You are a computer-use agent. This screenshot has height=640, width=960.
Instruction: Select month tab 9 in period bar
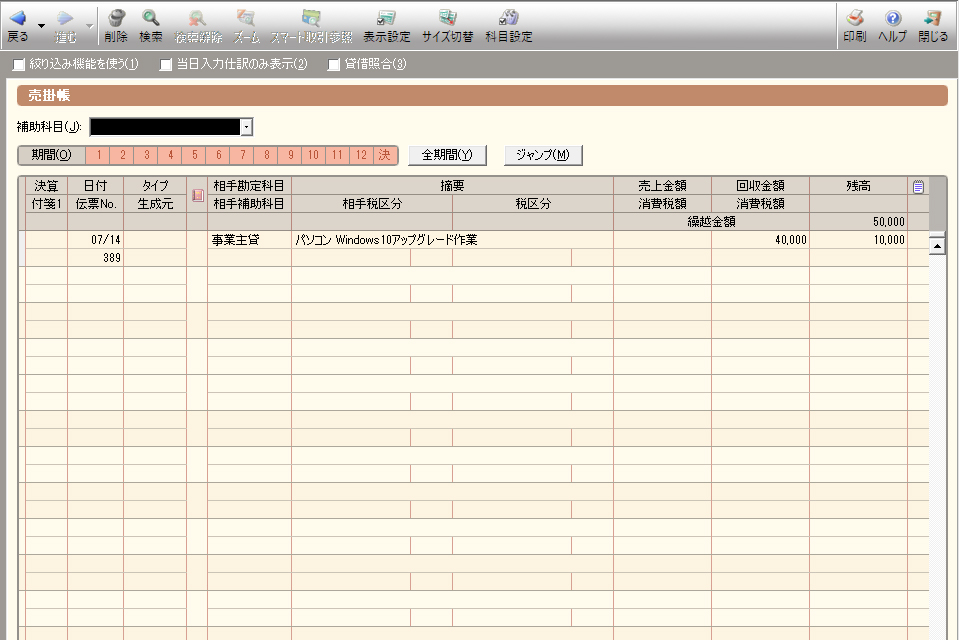[x=290, y=155]
